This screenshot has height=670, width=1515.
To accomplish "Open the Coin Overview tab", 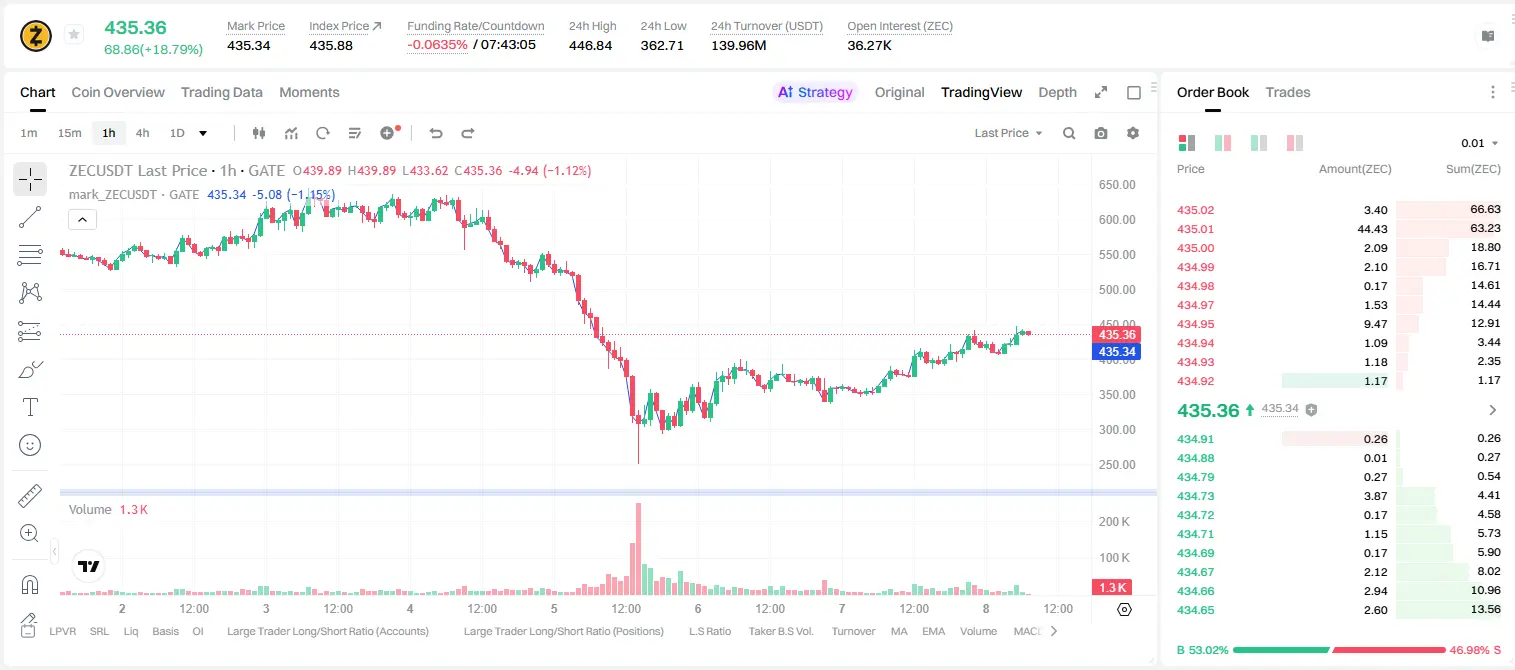I will pyautogui.click(x=118, y=92).
